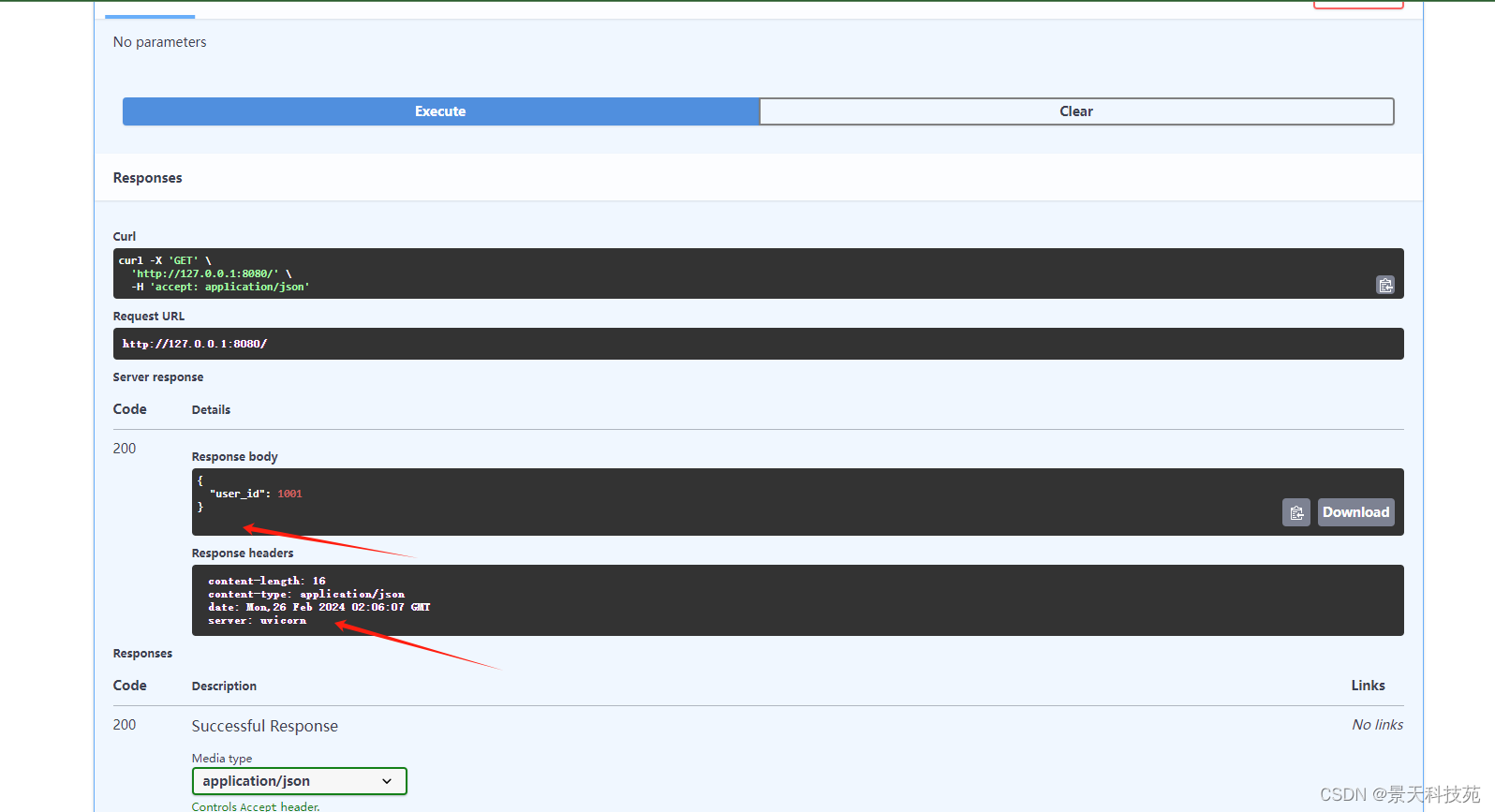Image resolution: width=1495 pixels, height=812 pixels.
Task: Select the content-length header line
Action: pyautogui.click(x=267, y=581)
